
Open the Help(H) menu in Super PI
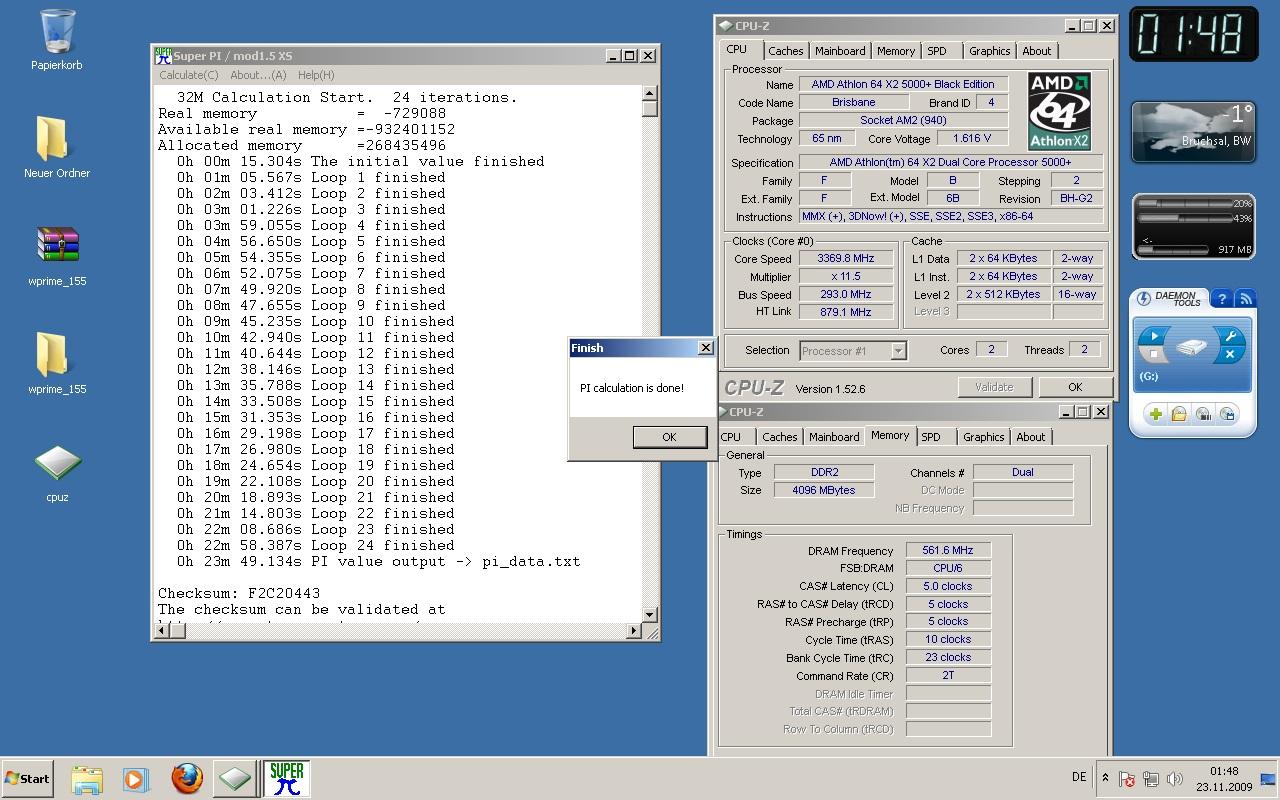pyautogui.click(x=316, y=75)
